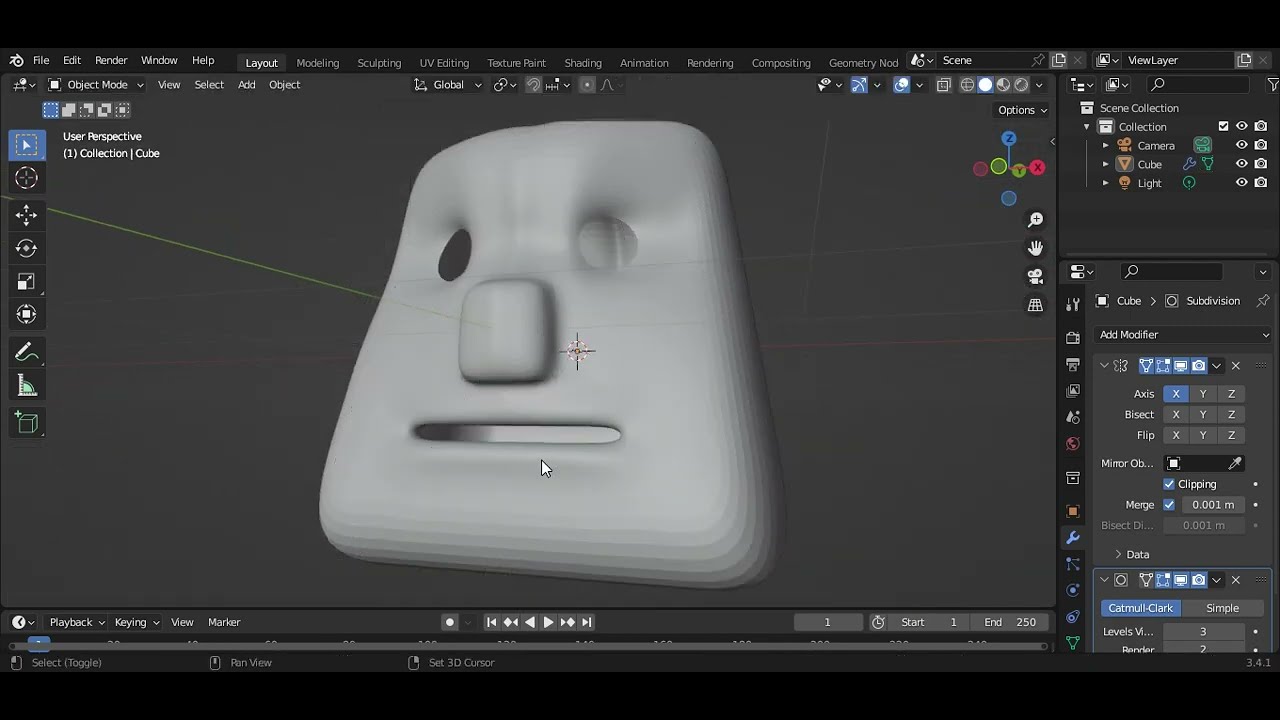Open the Render menu

[111, 61]
